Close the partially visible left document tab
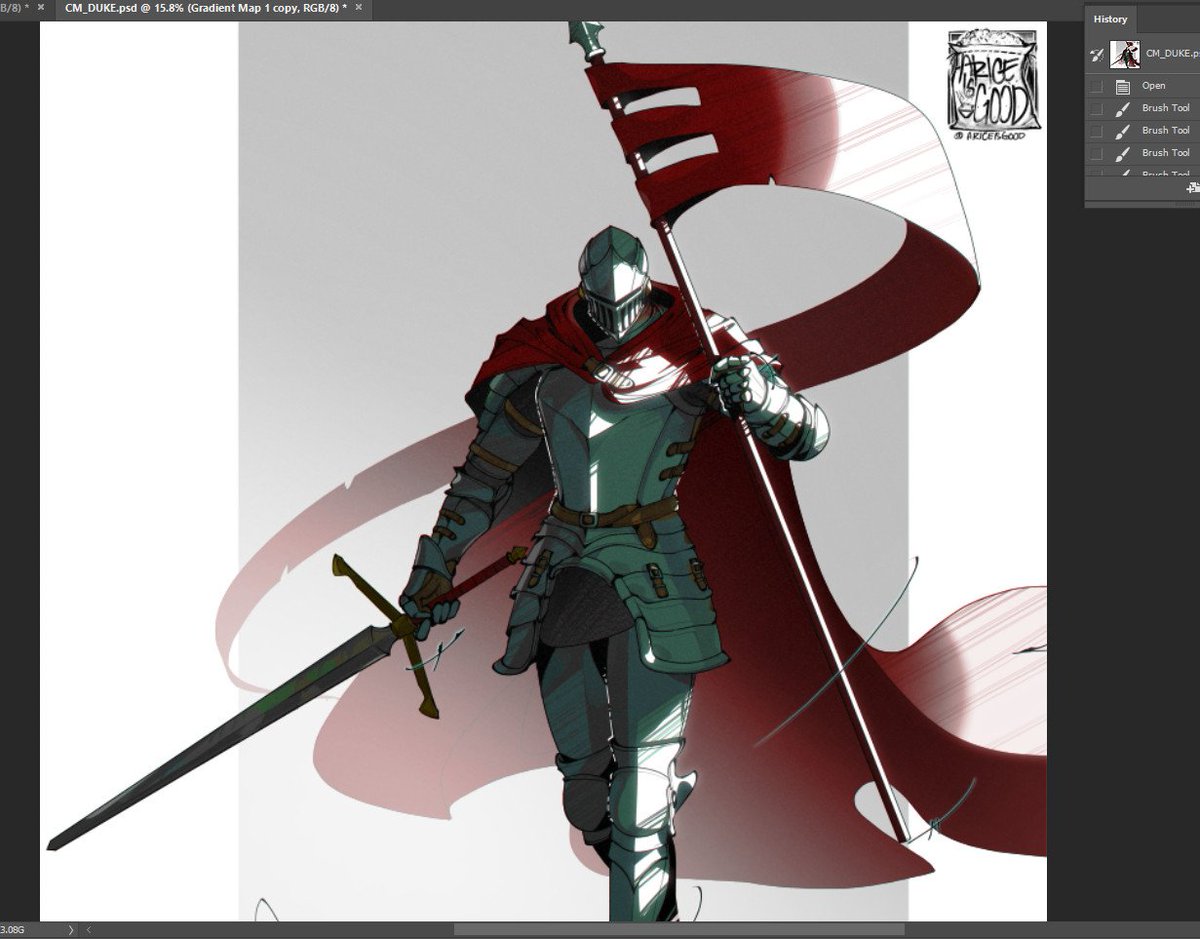The height and width of the screenshot is (939, 1200). pos(41,8)
